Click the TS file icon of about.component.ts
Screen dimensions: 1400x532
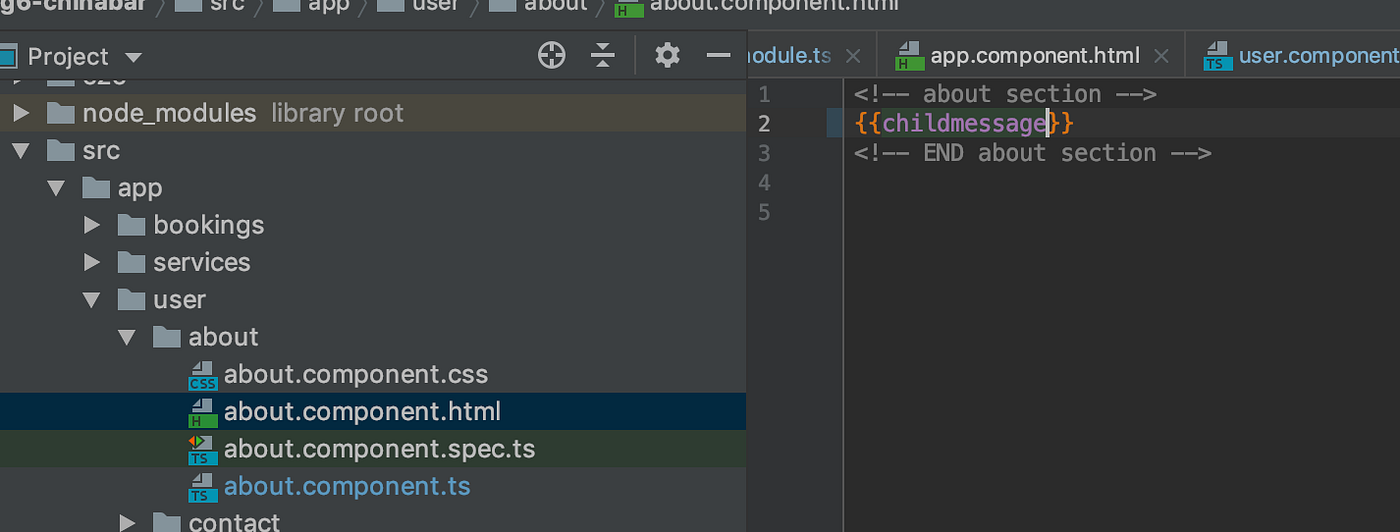pyautogui.click(x=203, y=488)
